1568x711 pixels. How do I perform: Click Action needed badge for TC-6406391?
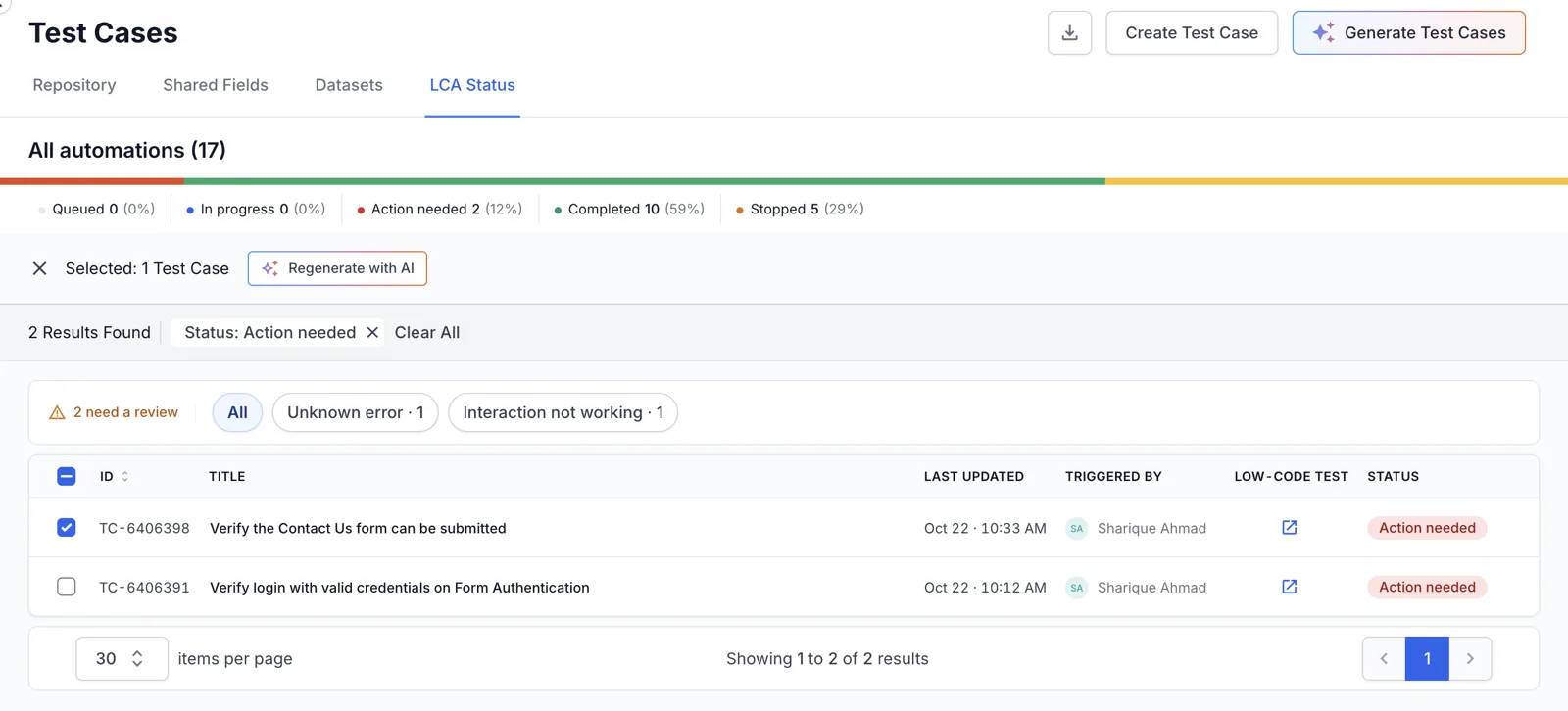coord(1427,587)
